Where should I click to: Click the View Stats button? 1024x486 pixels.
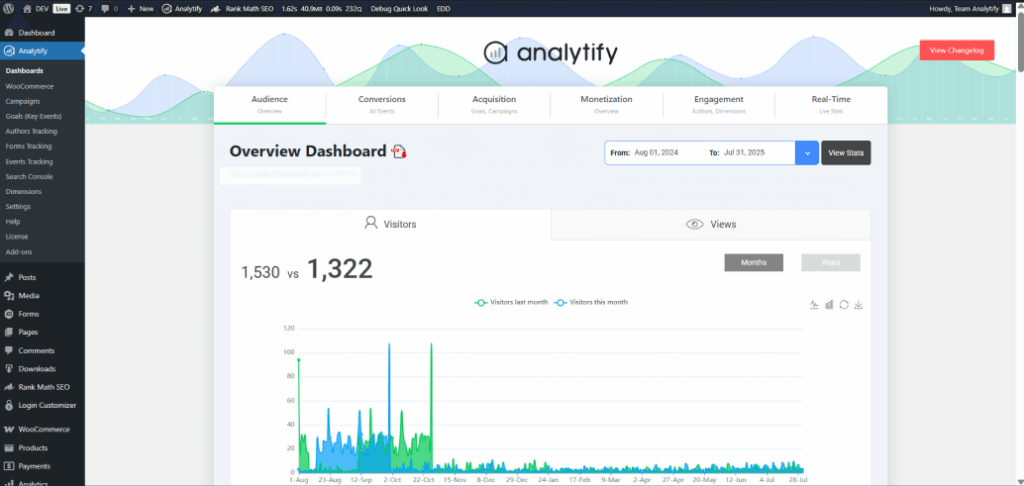846,153
